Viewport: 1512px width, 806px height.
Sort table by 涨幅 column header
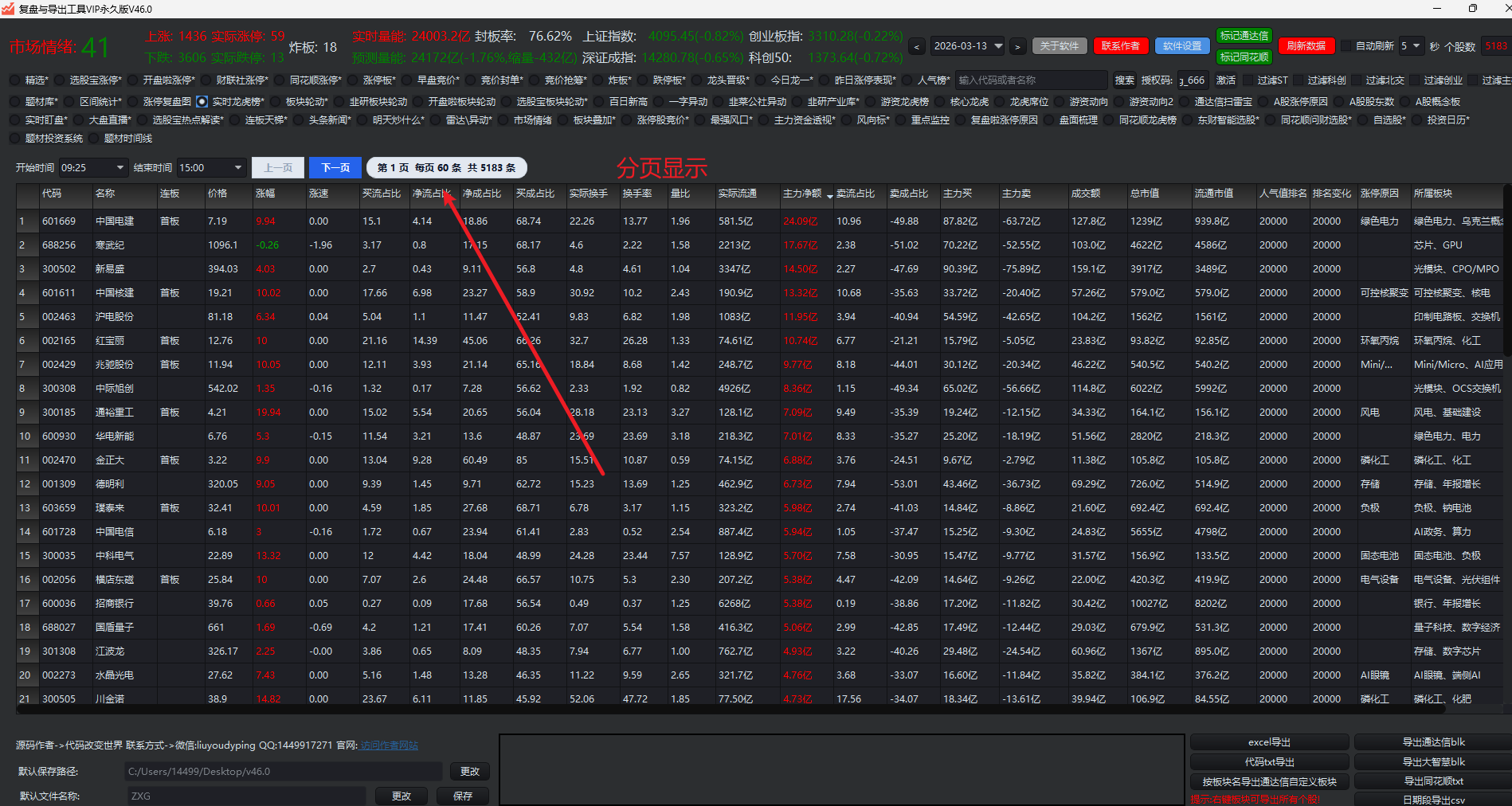coord(265,194)
